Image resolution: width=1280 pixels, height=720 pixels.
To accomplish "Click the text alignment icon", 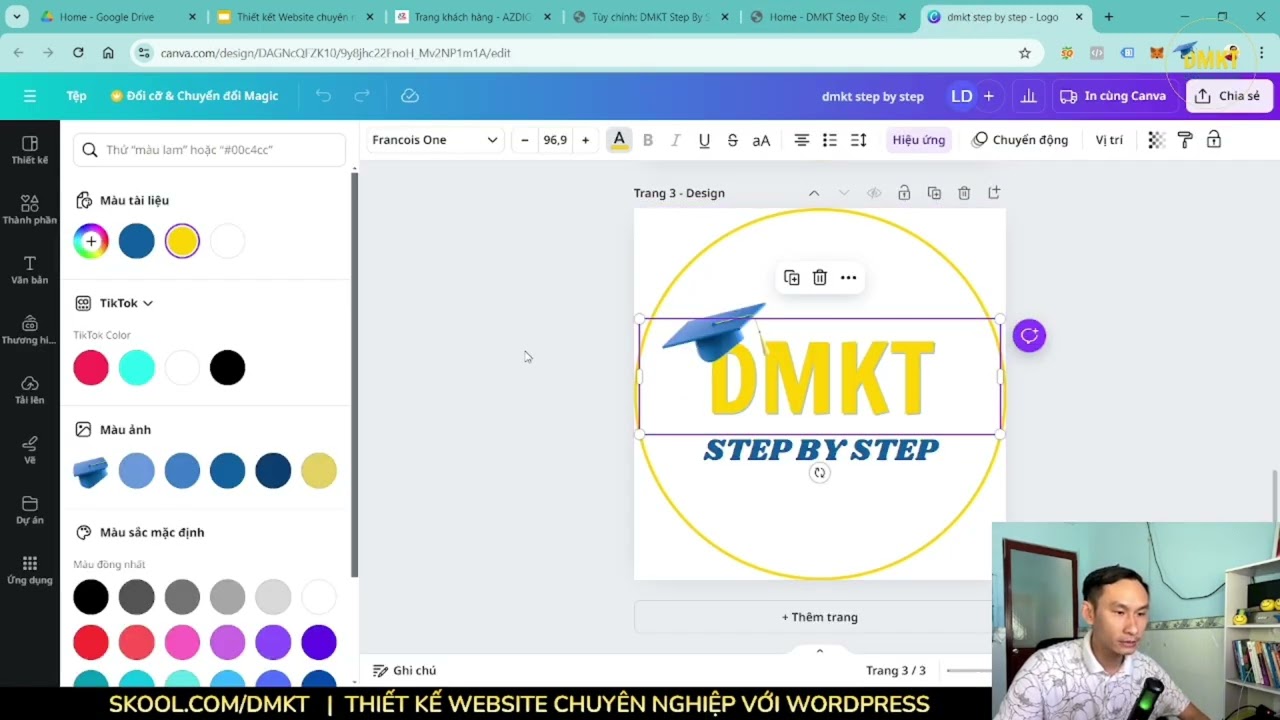I will coord(802,140).
